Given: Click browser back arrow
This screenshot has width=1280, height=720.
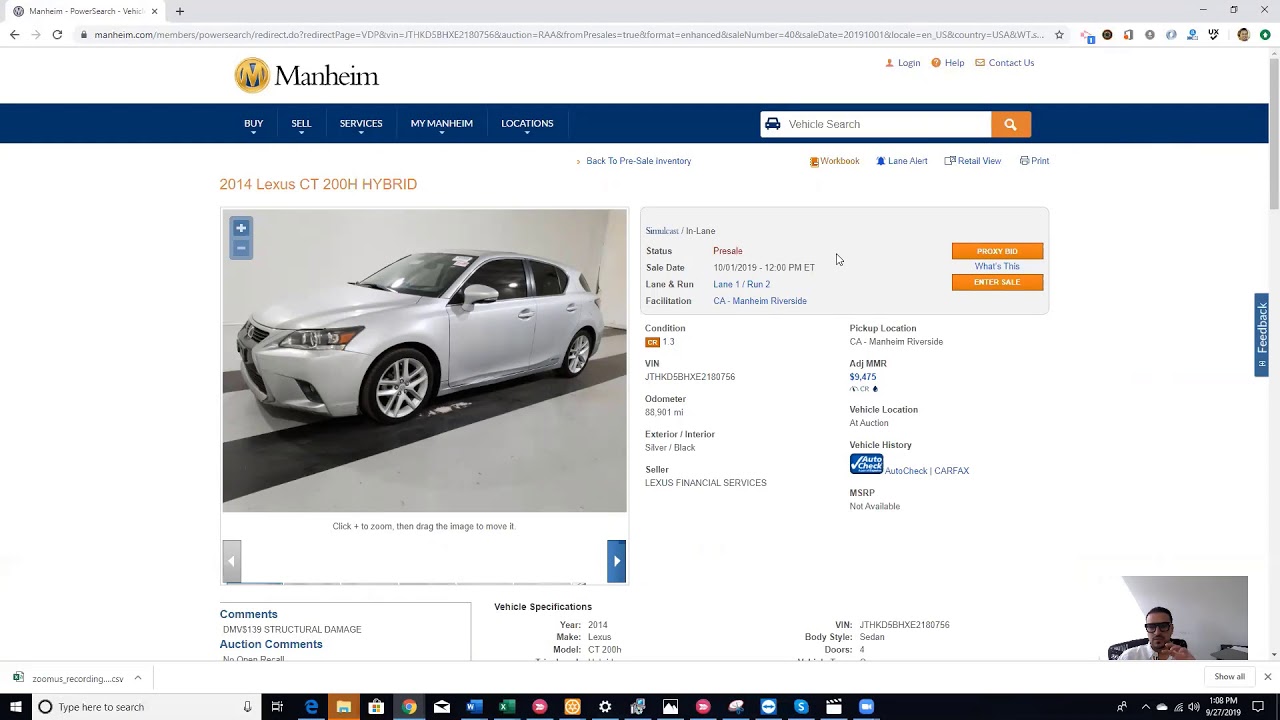Looking at the screenshot, I should (14, 34).
